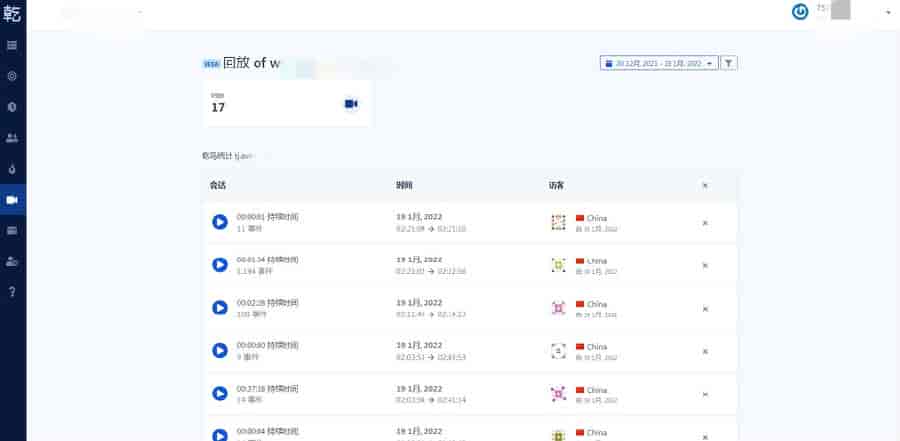Sort by the 时间 column header
This screenshot has width=900, height=441.
pos(404,185)
